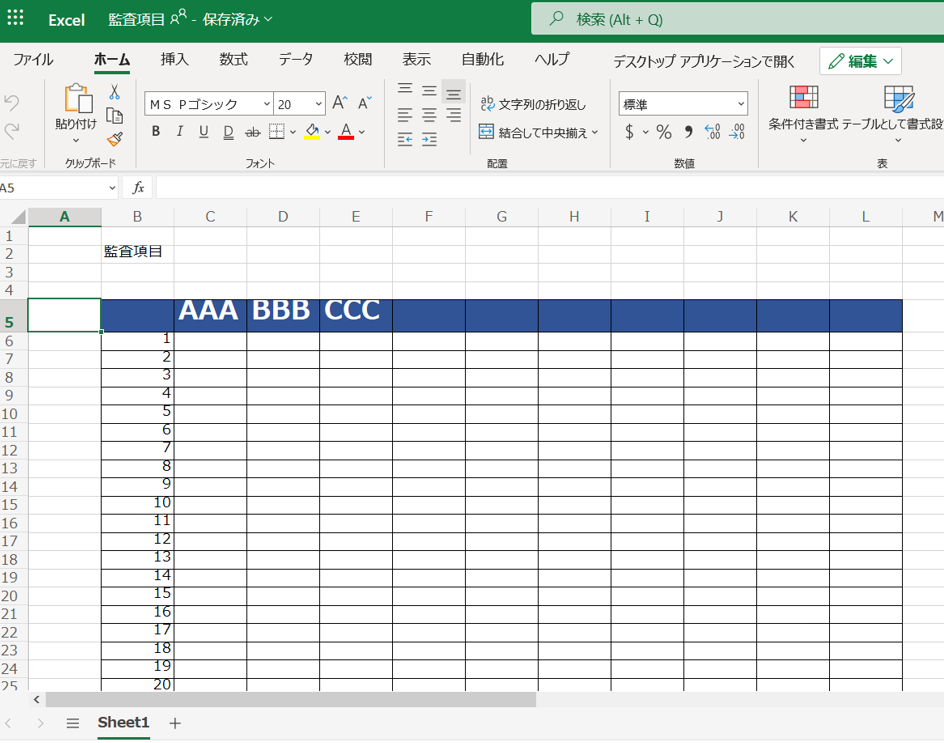Click the Redo arrow icon
Viewport: 944px width, 743px height.
pyautogui.click(x=11, y=131)
